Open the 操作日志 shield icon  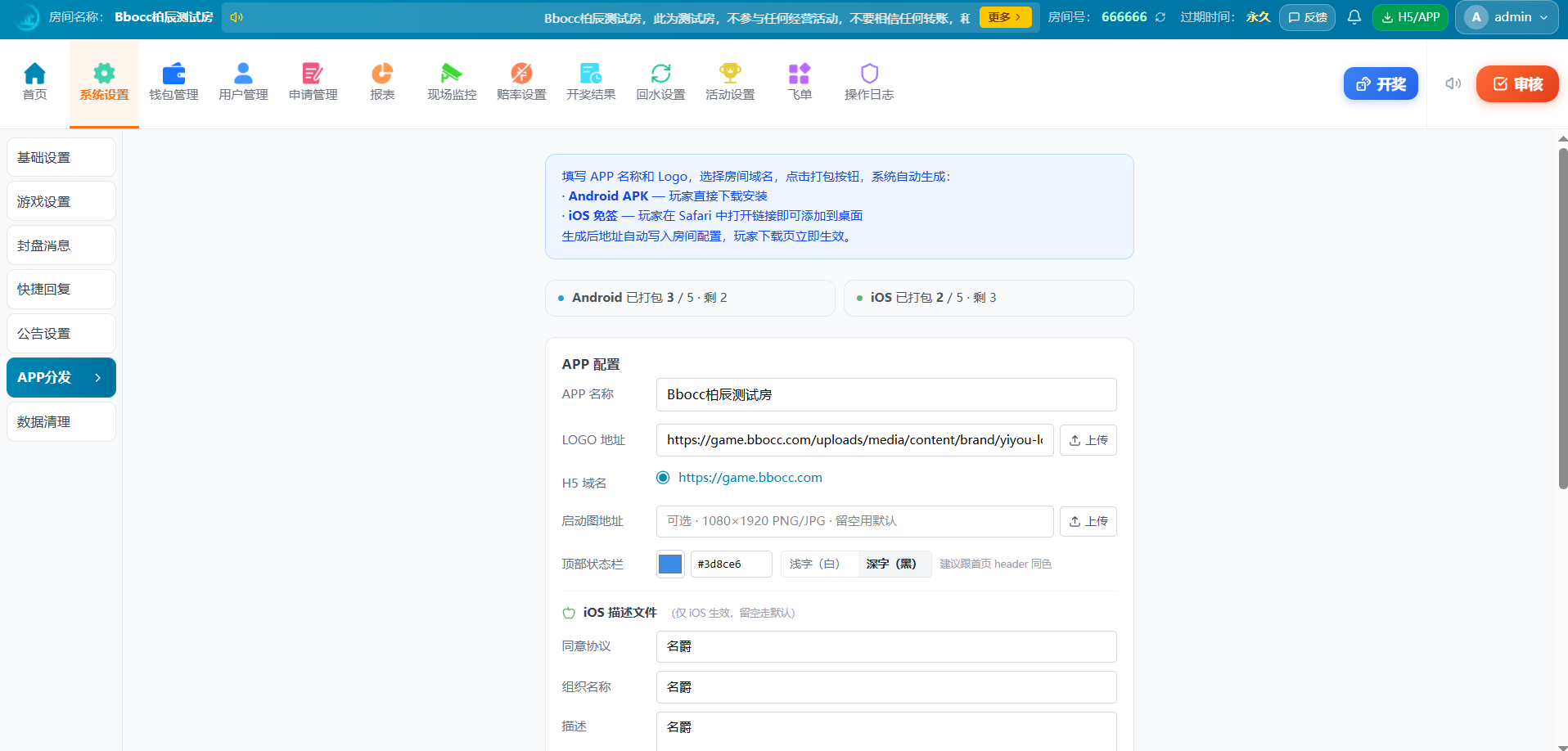(869, 74)
